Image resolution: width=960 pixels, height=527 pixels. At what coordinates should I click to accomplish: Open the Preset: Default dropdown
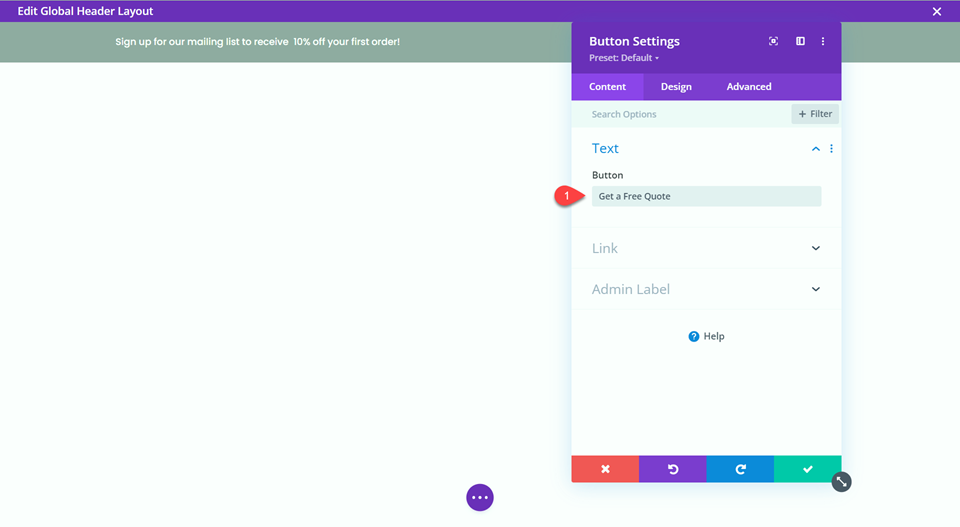click(624, 58)
